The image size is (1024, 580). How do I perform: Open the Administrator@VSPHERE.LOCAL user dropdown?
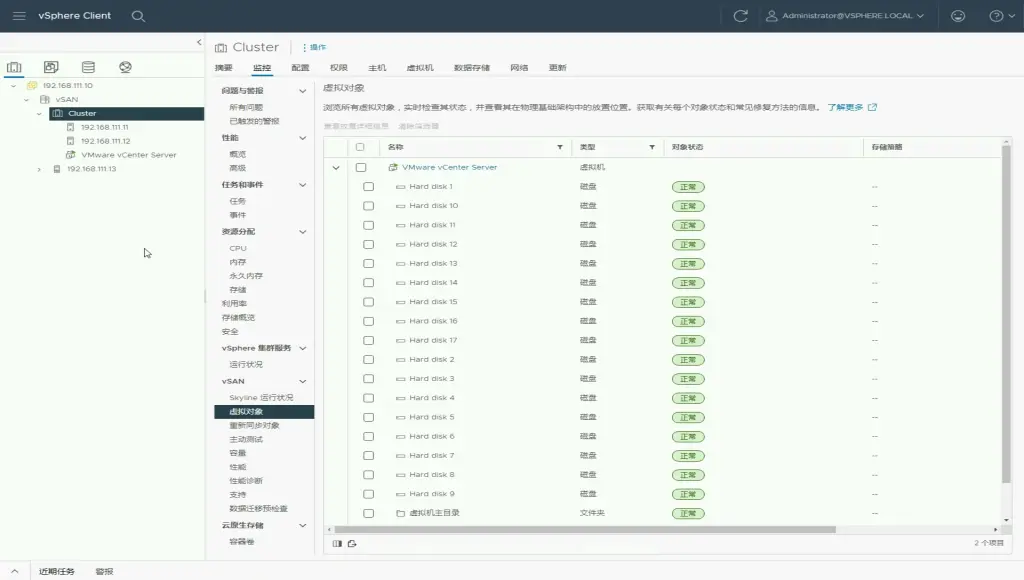point(845,16)
